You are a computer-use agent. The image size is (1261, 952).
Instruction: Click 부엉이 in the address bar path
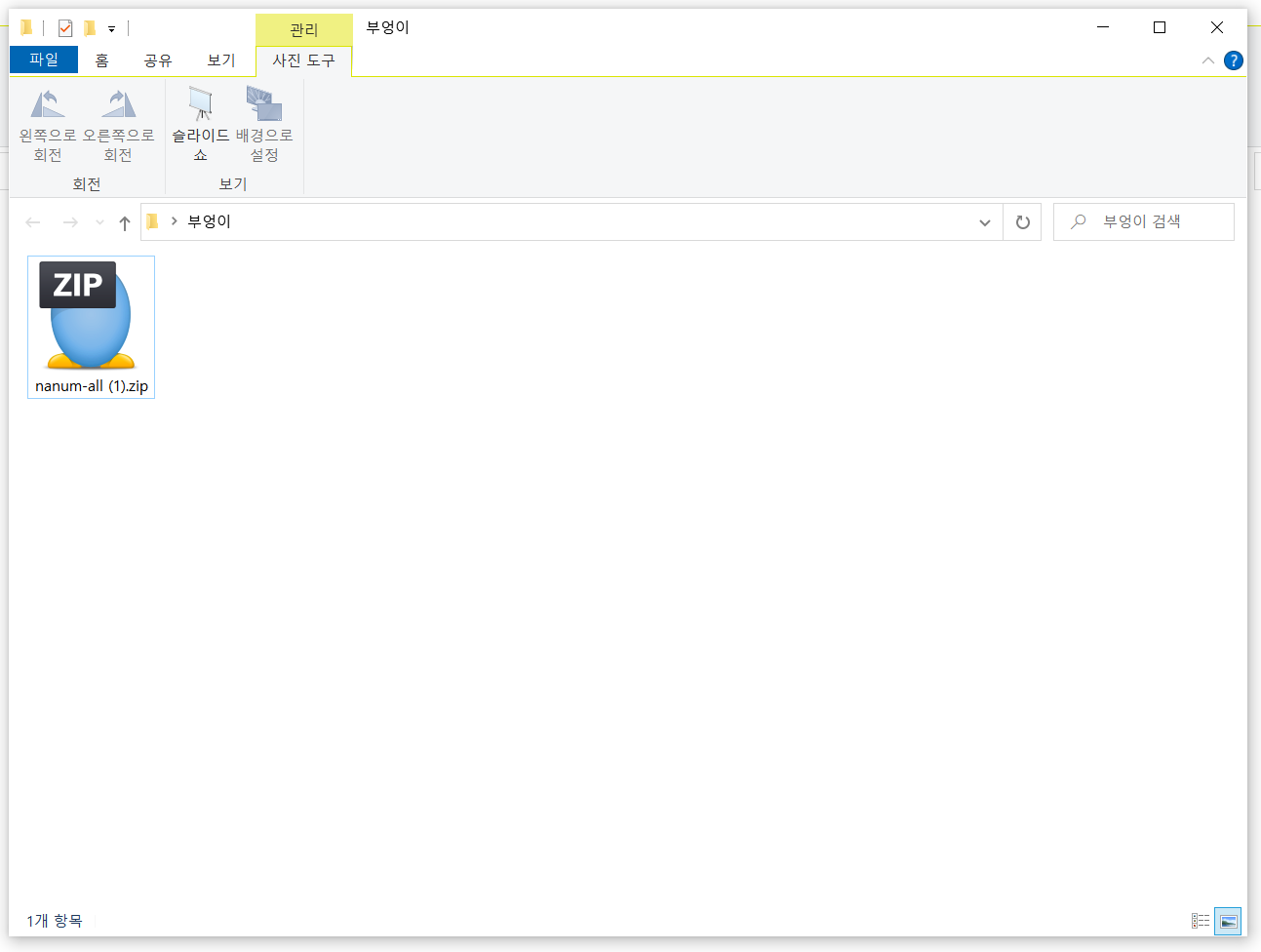coord(210,221)
